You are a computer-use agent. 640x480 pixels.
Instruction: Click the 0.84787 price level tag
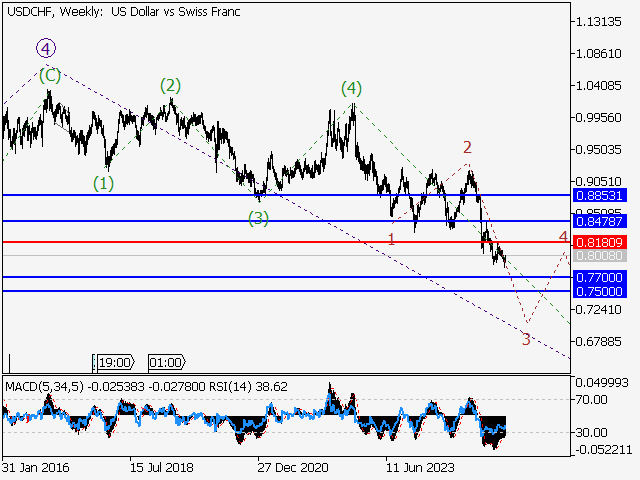(599, 221)
